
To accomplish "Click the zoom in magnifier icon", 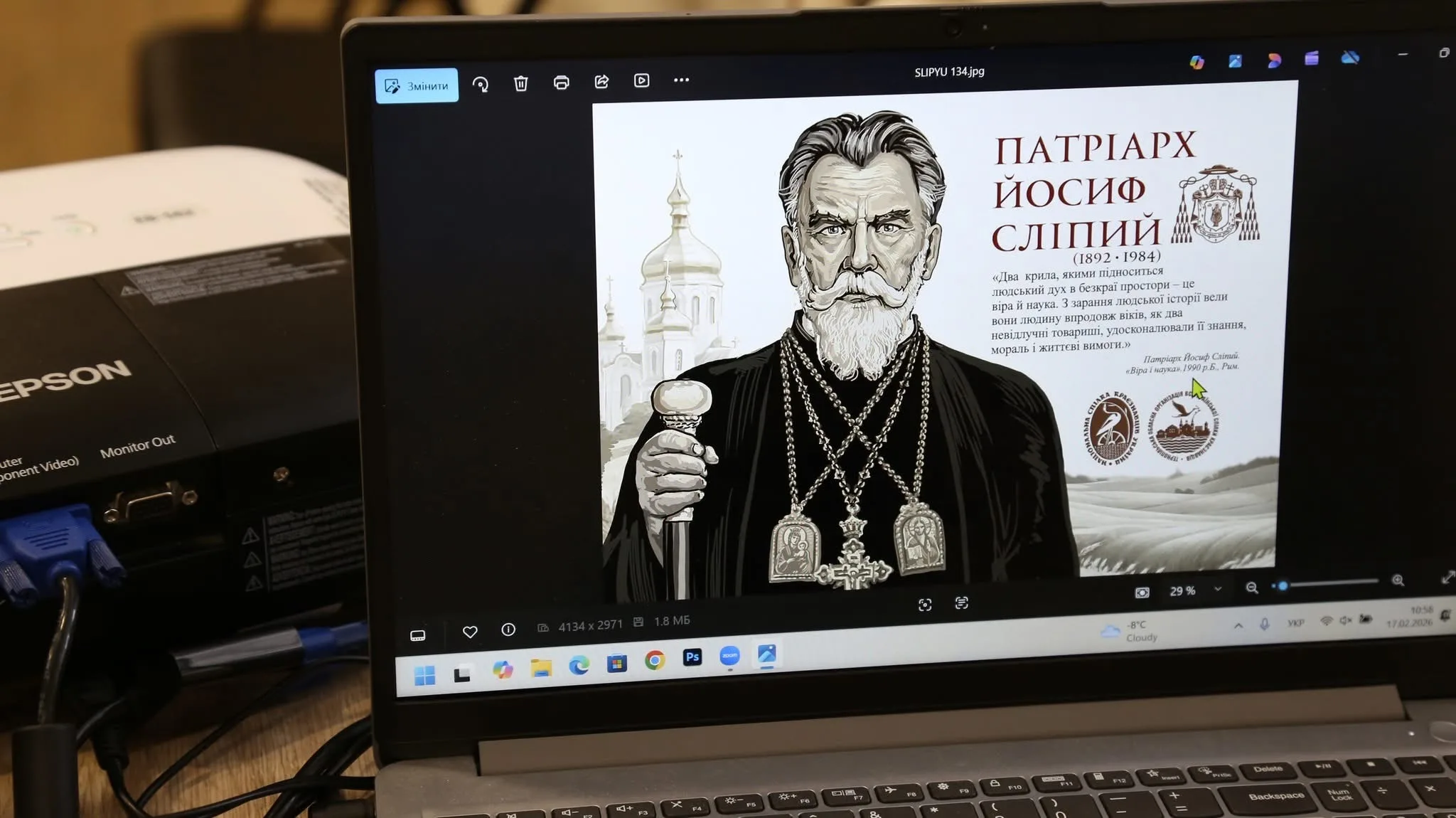I will pyautogui.click(x=1398, y=580).
